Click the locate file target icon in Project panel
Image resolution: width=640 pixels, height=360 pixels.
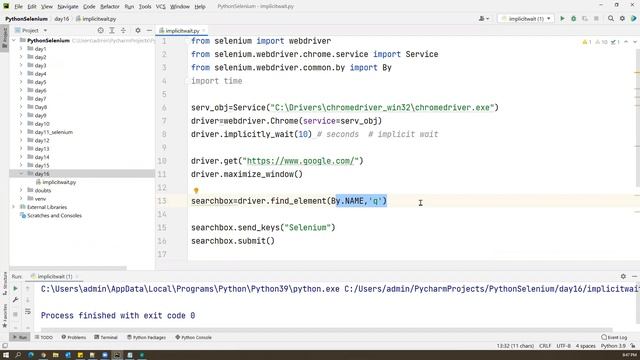click(100, 30)
